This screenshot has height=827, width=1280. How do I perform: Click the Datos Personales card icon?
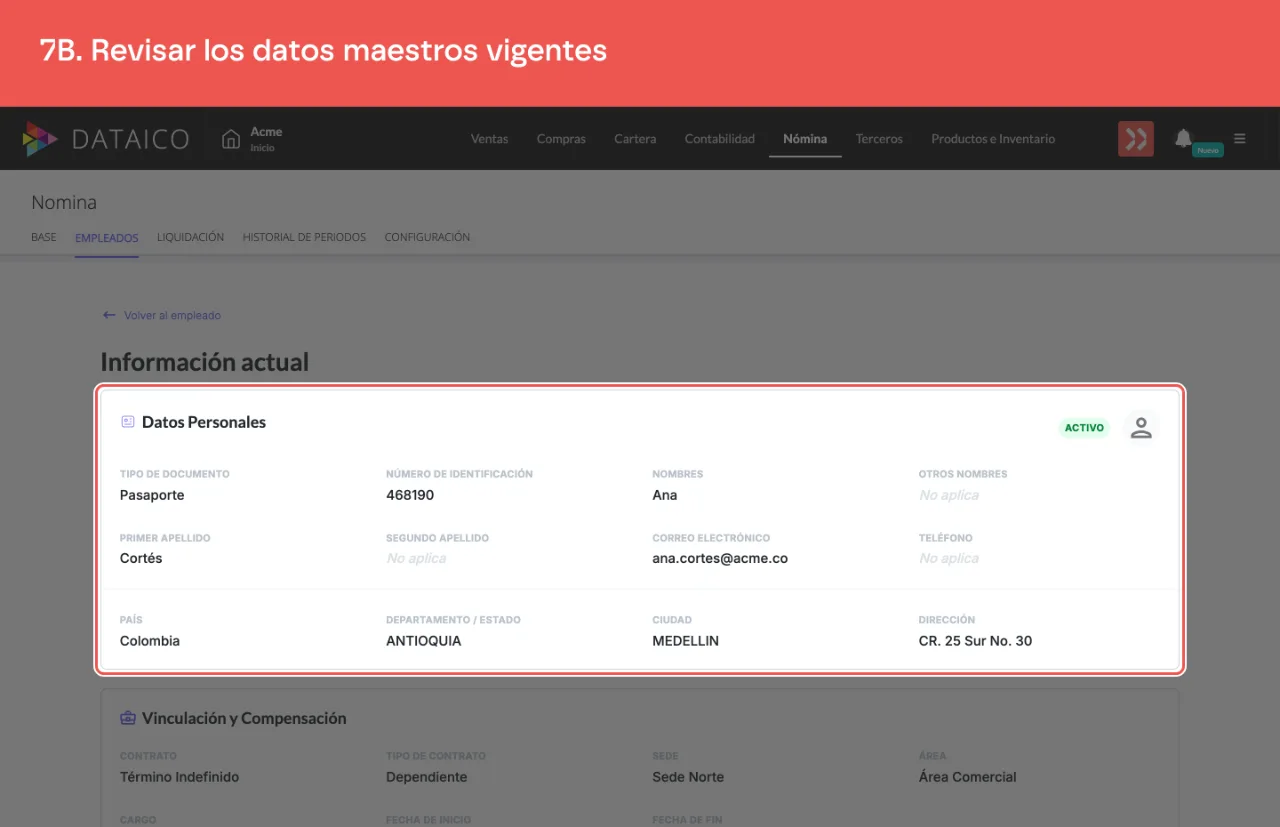point(127,422)
